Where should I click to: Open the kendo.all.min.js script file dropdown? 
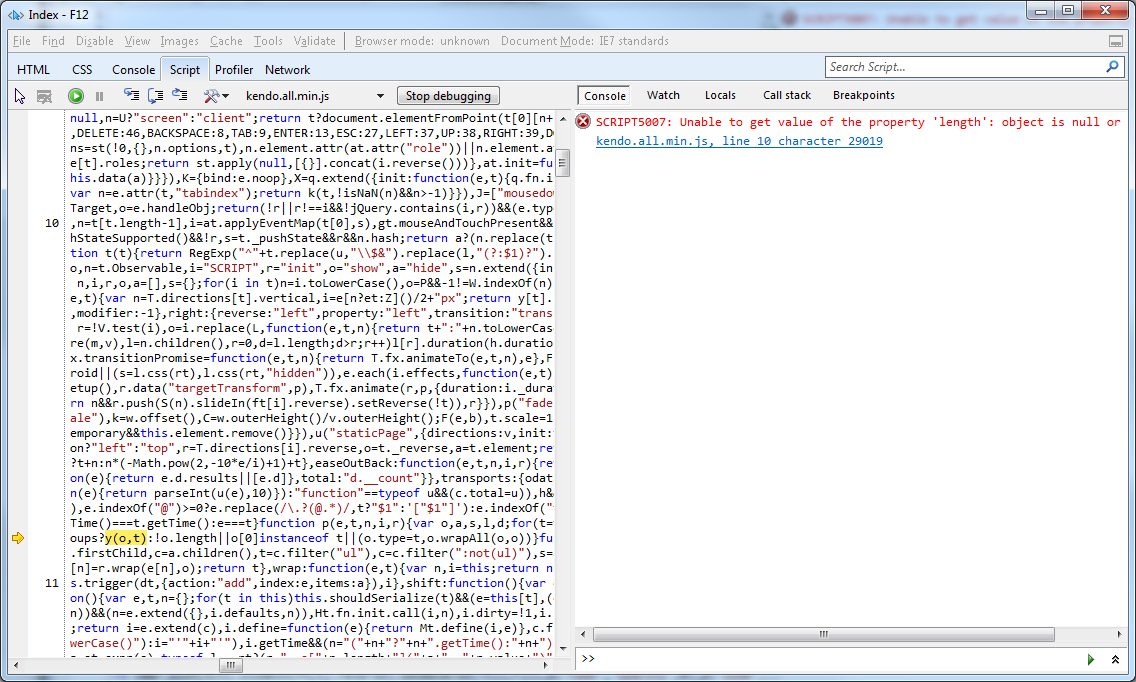coord(314,96)
